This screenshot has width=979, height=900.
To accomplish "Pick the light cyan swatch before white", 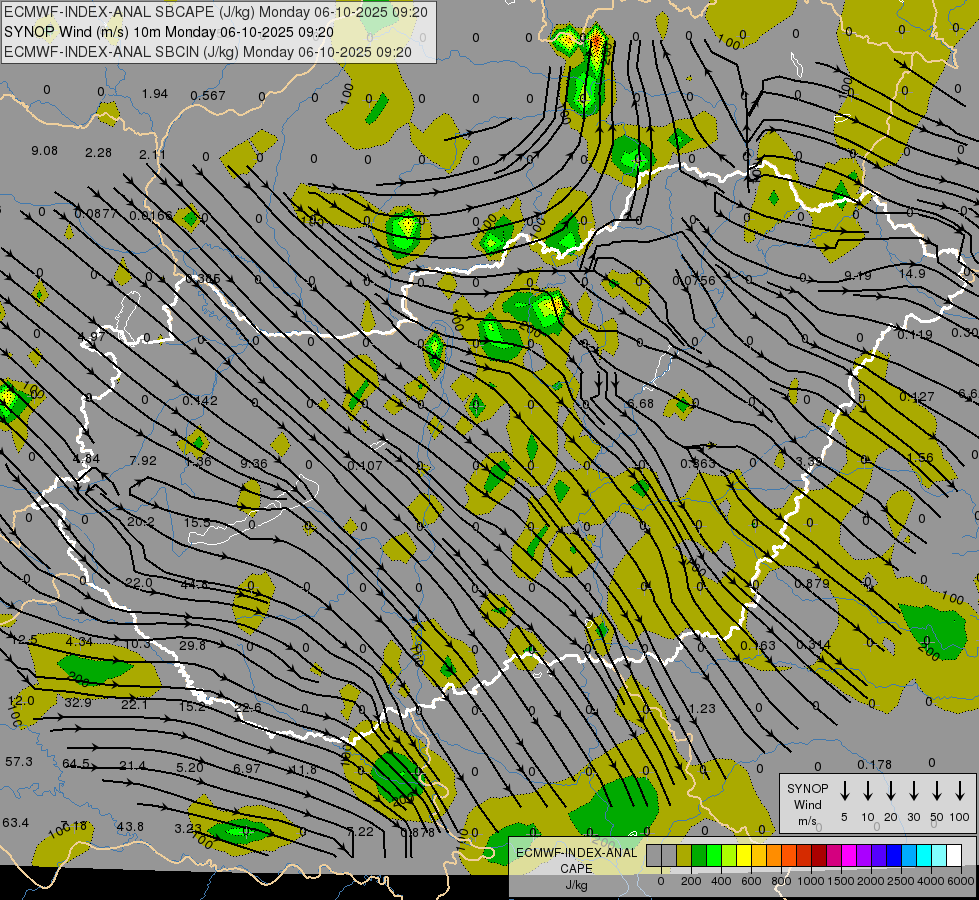I will [938, 856].
